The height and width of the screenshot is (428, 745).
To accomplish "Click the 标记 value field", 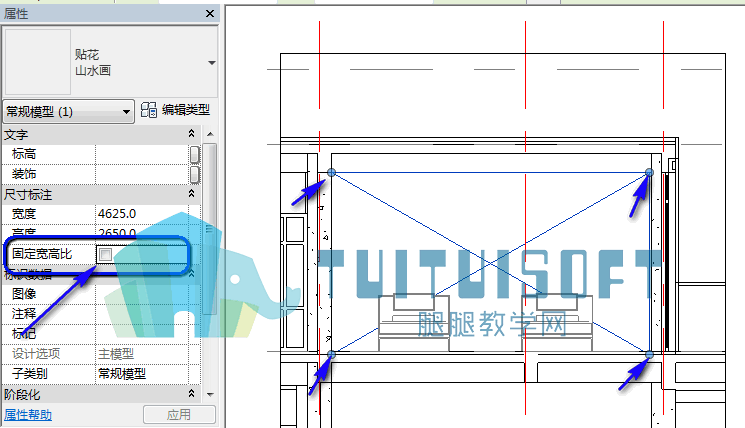I will point(142,334).
